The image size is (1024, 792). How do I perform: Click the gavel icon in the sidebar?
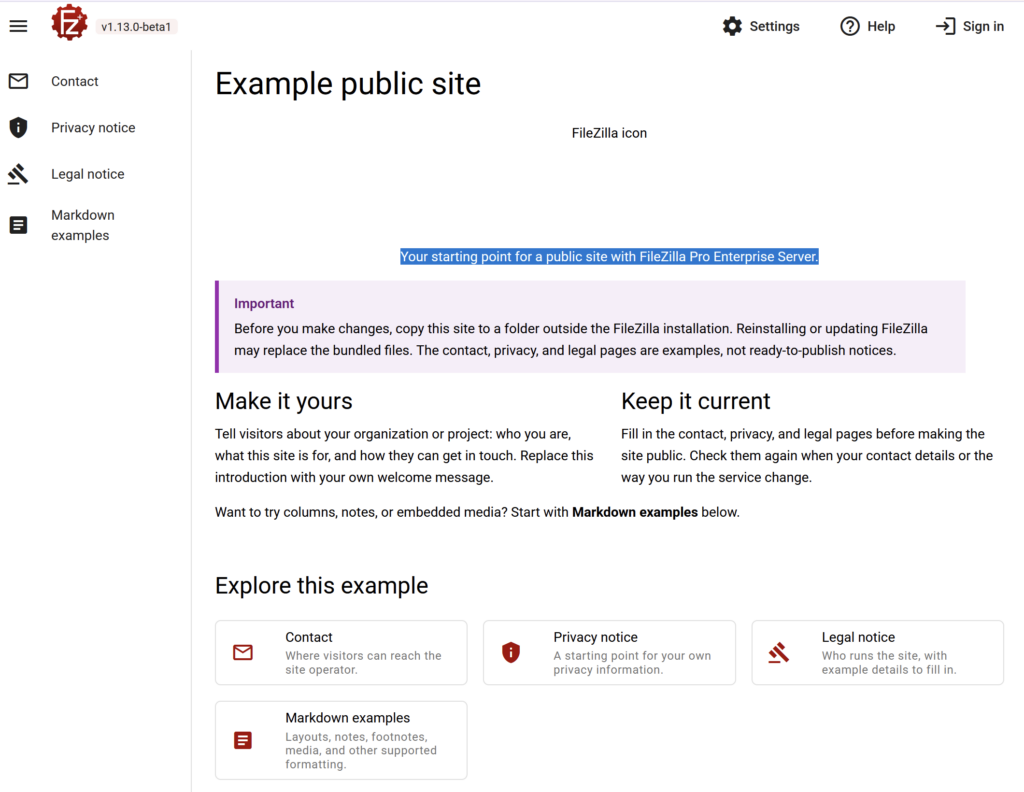pyautogui.click(x=18, y=174)
